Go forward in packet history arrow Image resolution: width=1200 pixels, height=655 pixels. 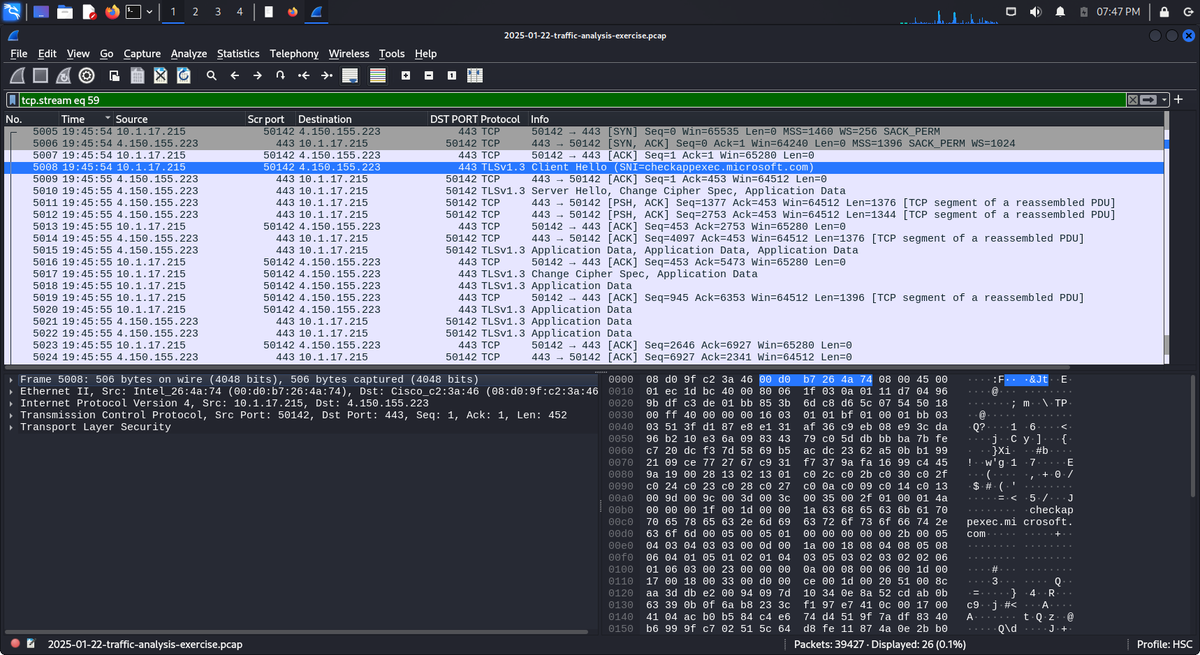[x=257, y=75]
